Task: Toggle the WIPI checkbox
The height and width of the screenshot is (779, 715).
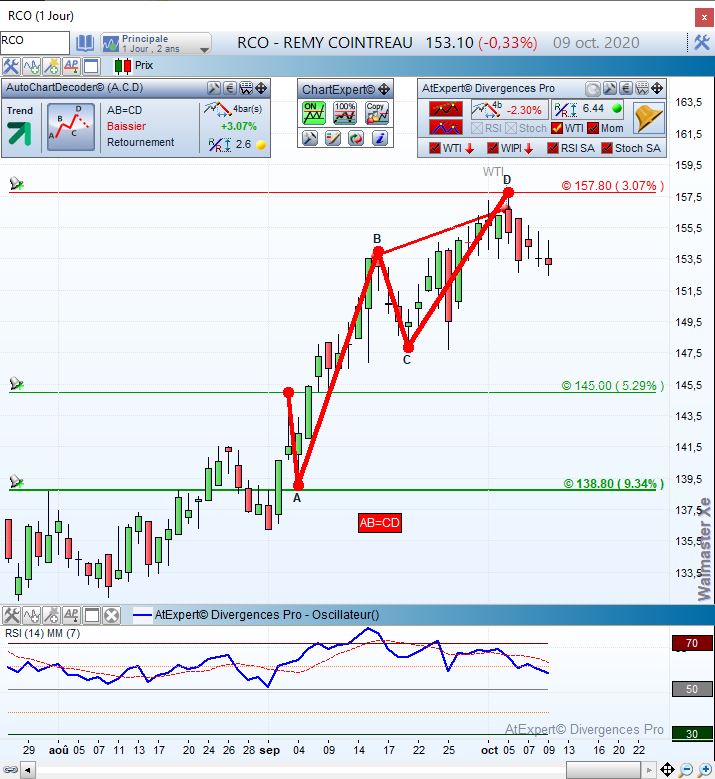Action: (x=493, y=148)
